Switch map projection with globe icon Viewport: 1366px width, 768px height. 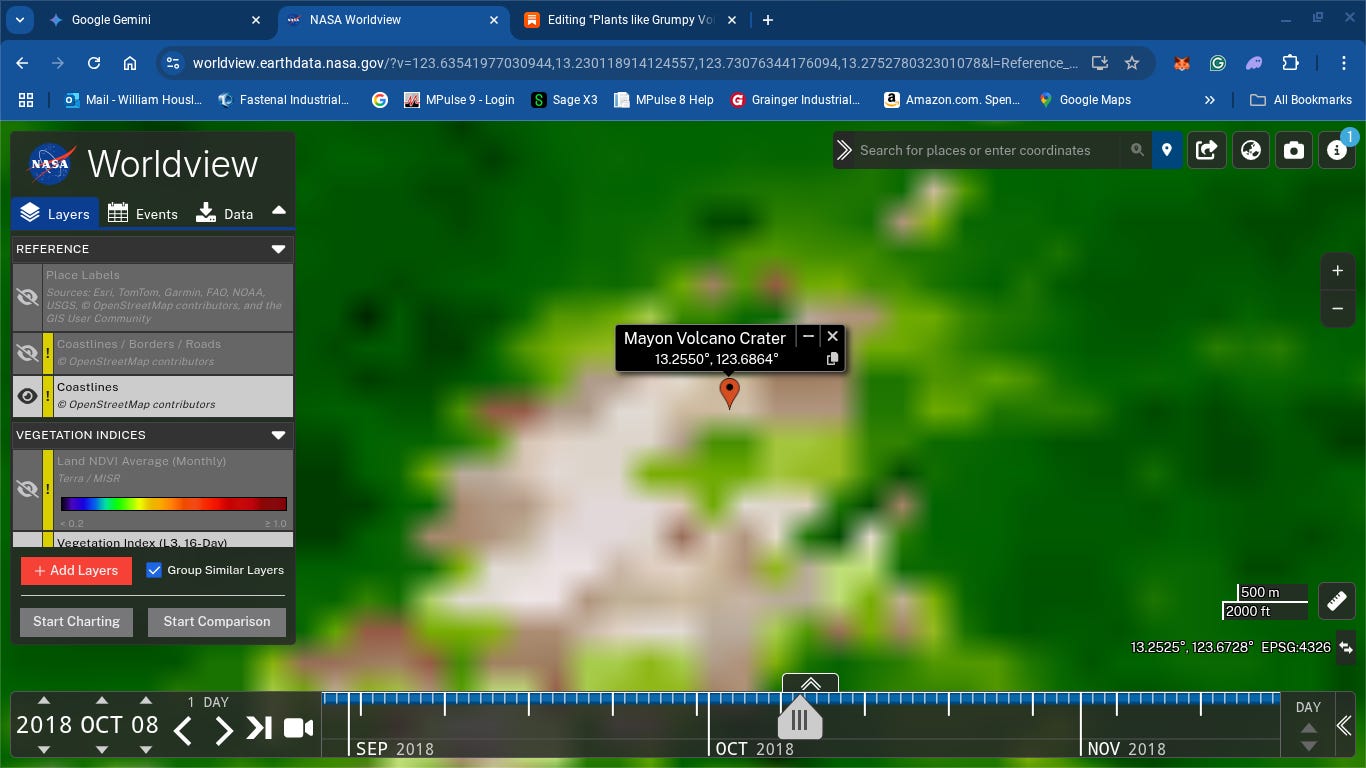(1250, 150)
